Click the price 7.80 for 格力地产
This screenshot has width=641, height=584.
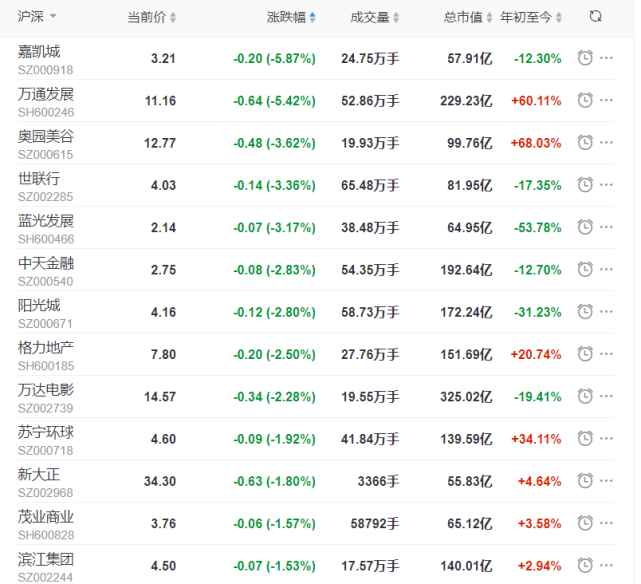click(164, 354)
